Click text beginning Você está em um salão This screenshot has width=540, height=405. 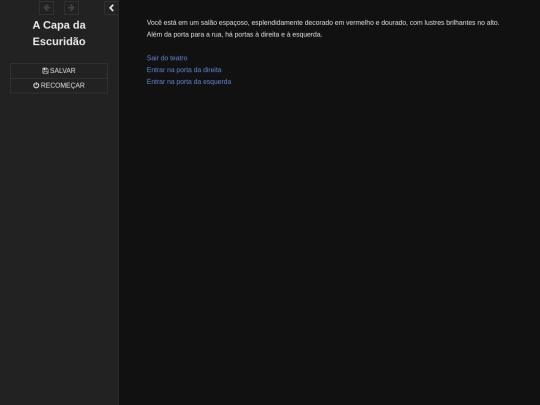(x=323, y=23)
